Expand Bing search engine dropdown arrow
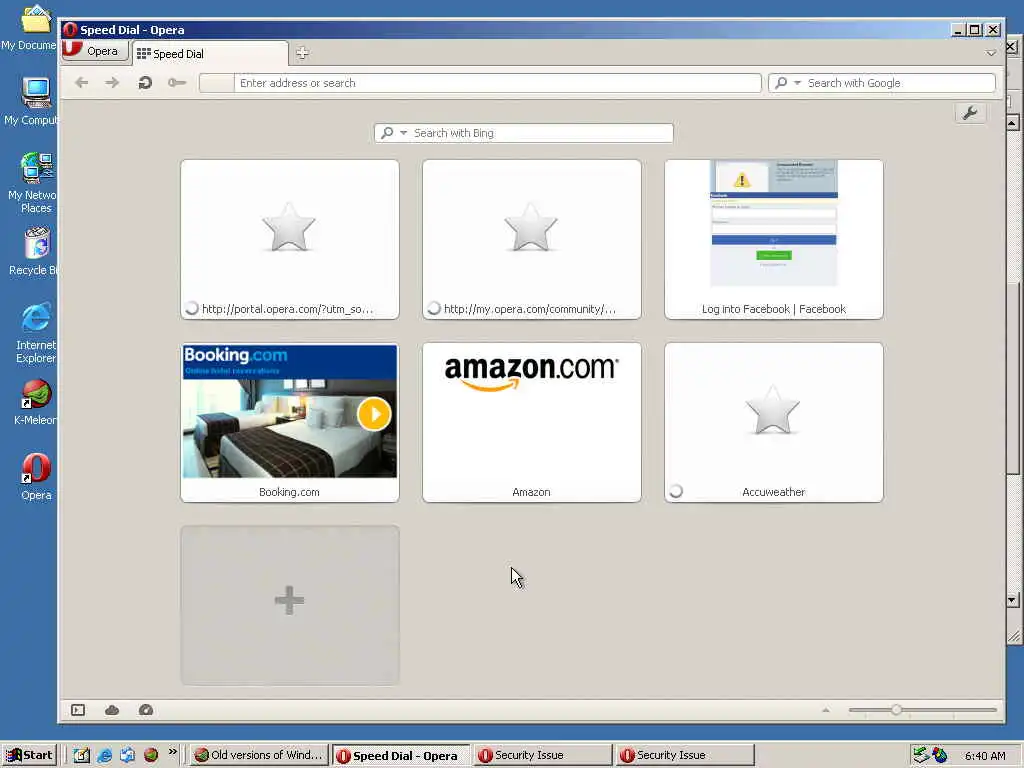The width and height of the screenshot is (1024, 768). [404, 133]
